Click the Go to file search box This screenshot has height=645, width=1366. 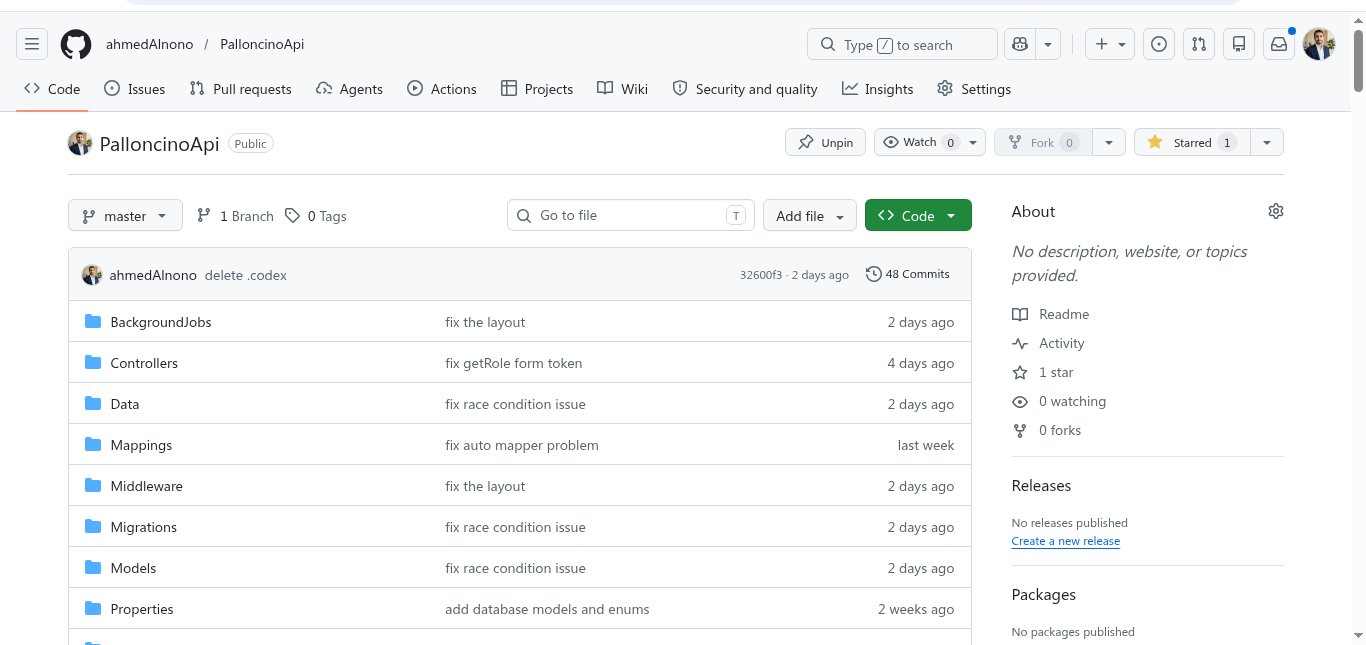[631, 215]
